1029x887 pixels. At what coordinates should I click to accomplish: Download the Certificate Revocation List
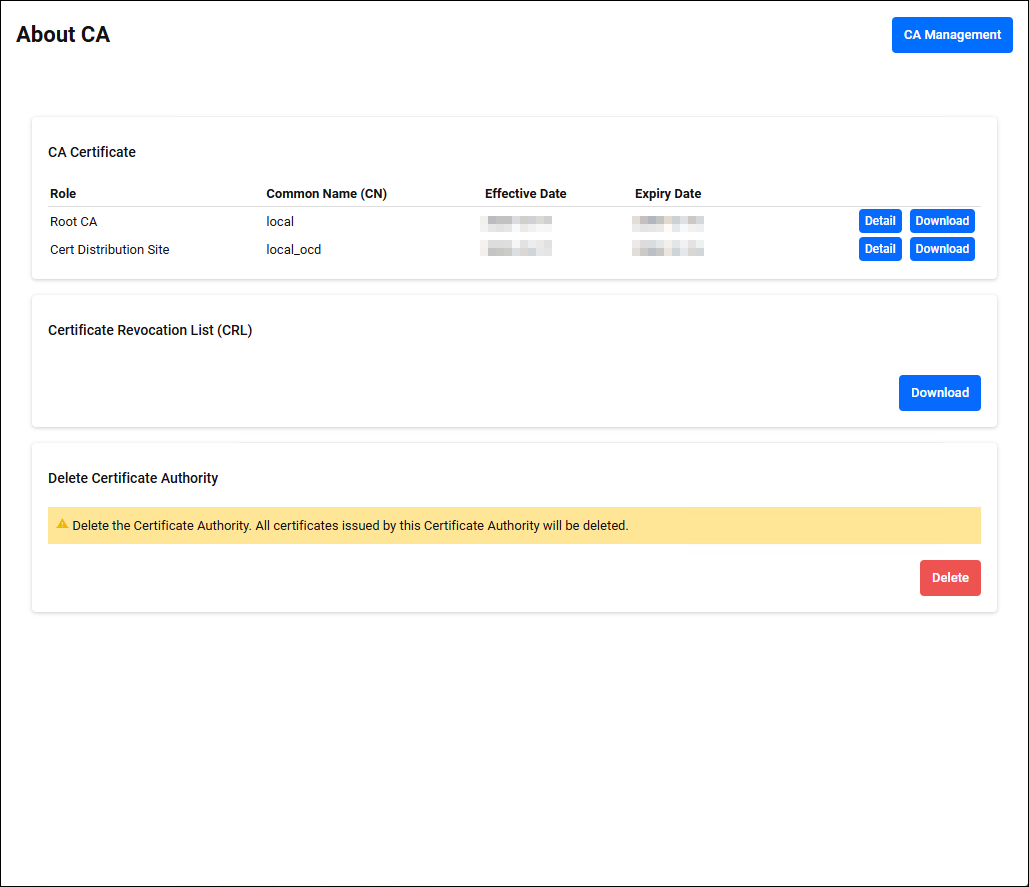(x=939, y=393)
